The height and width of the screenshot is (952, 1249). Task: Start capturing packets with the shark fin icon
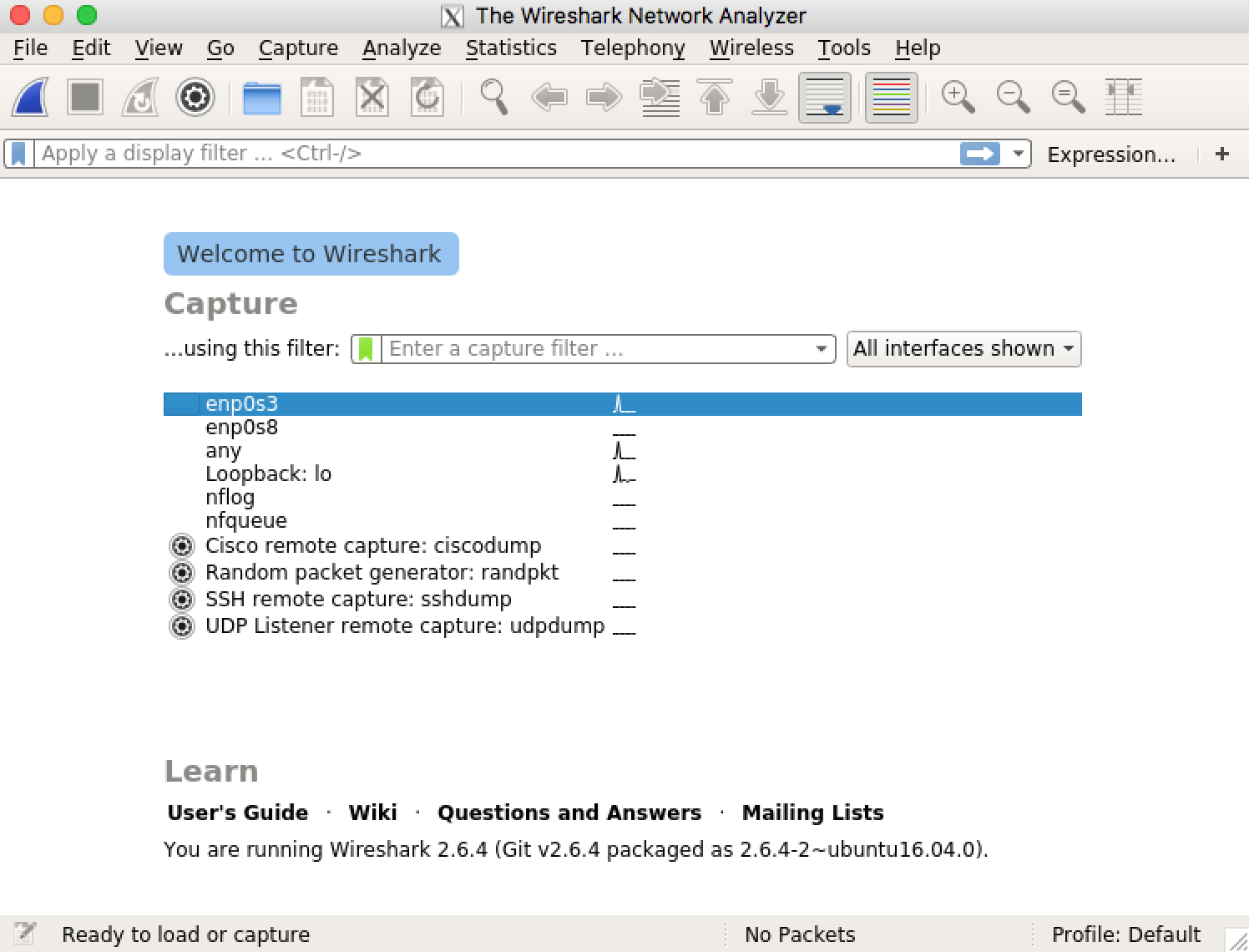click(x=29, y=98)
